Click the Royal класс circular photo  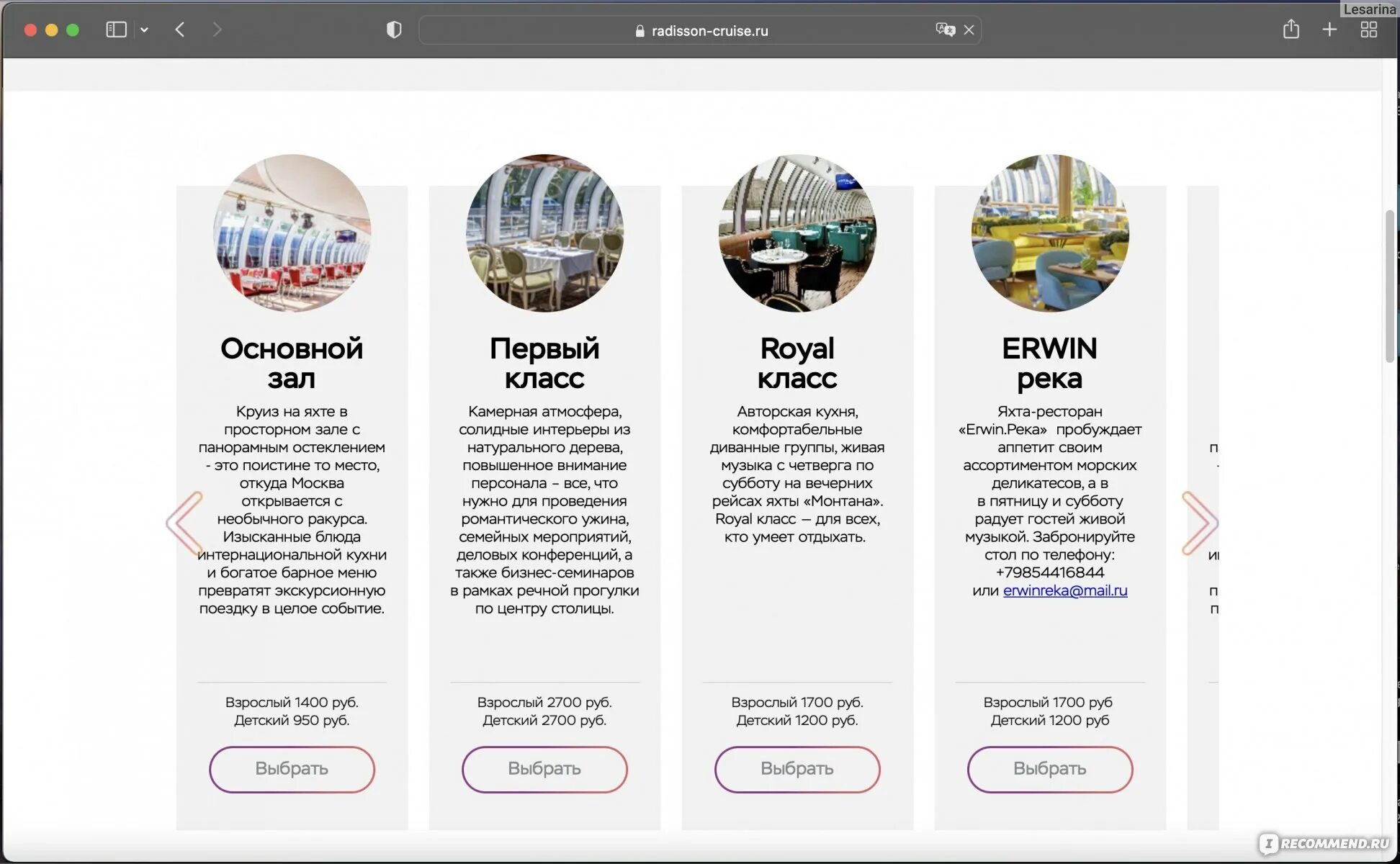(797, 233)
